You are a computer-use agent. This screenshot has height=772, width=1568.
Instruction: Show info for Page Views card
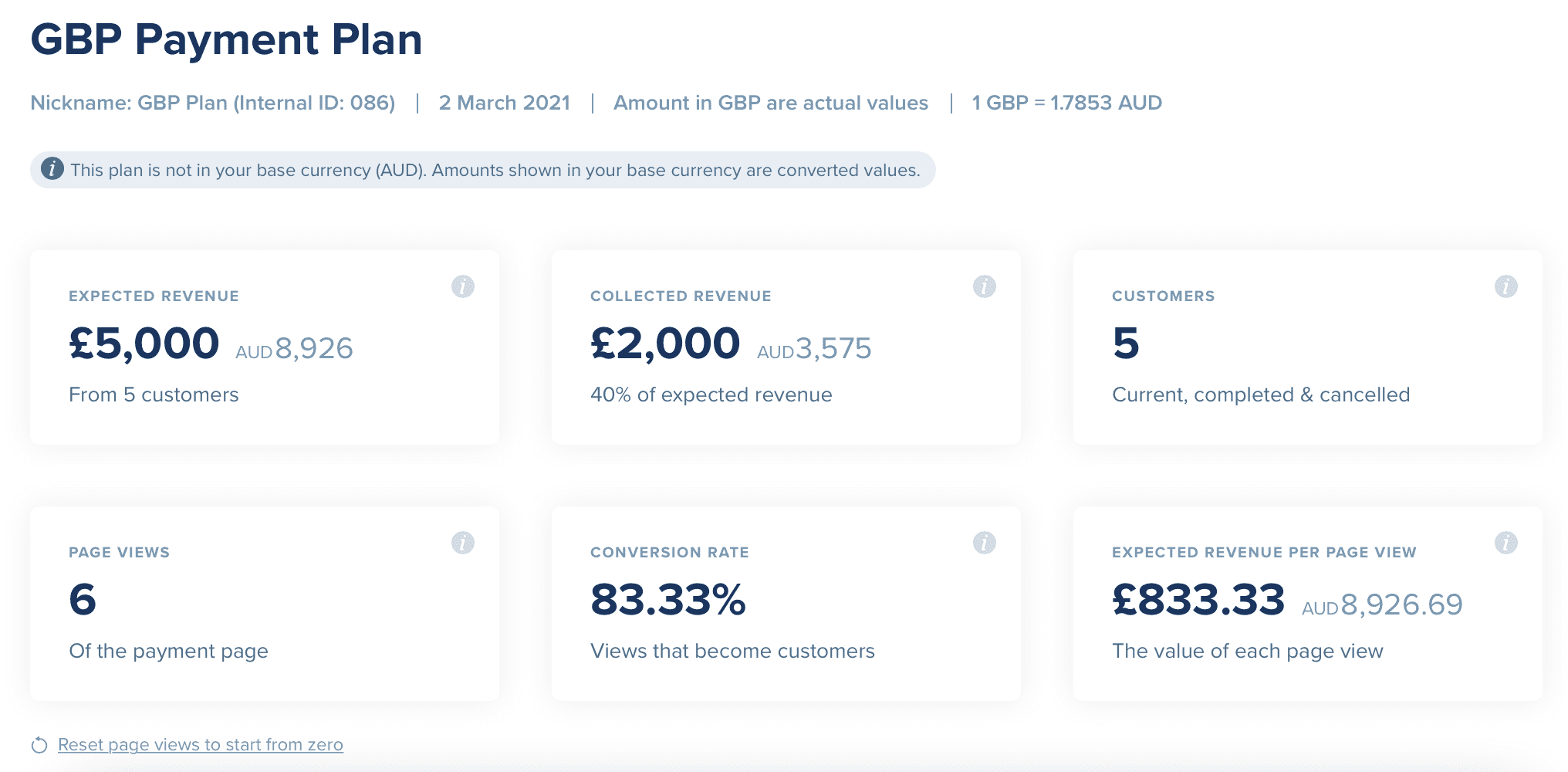tap(463, 543)
